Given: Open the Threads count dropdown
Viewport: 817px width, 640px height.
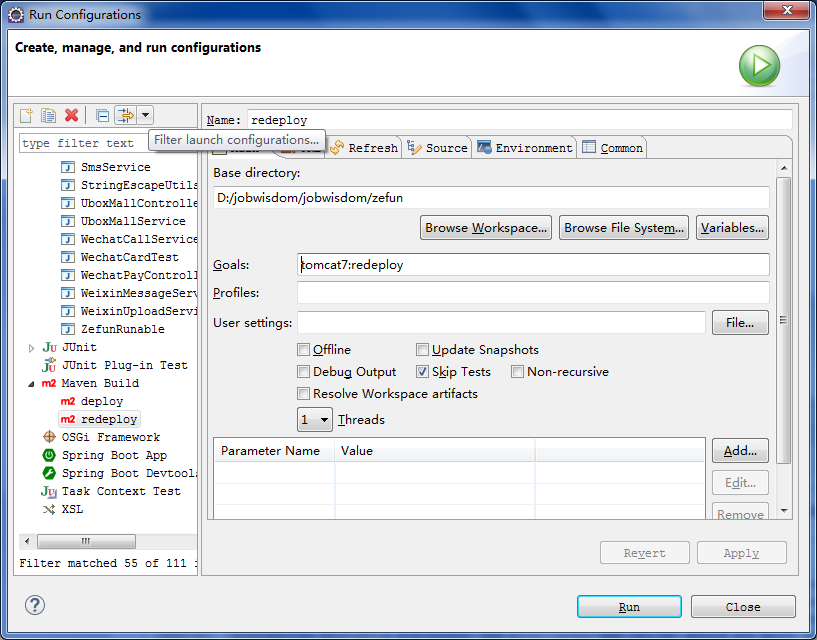Looking at the screenshot, I should (x=315, y=420).
